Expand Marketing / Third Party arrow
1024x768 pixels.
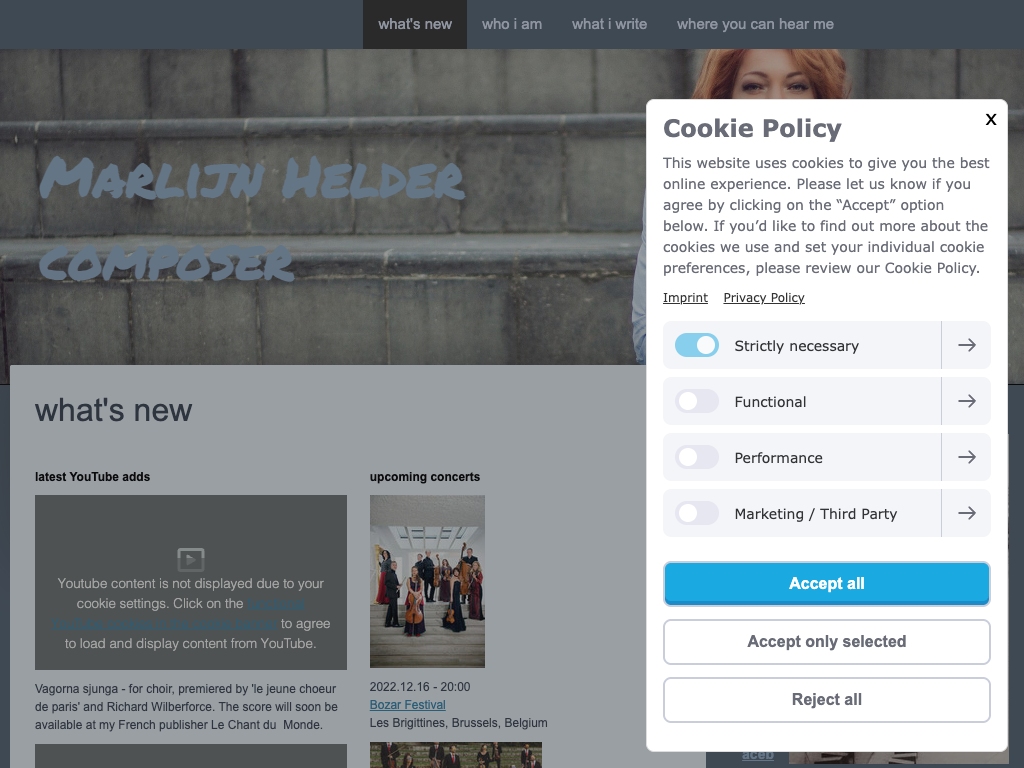pyautogui.click(x=966, y=513)
